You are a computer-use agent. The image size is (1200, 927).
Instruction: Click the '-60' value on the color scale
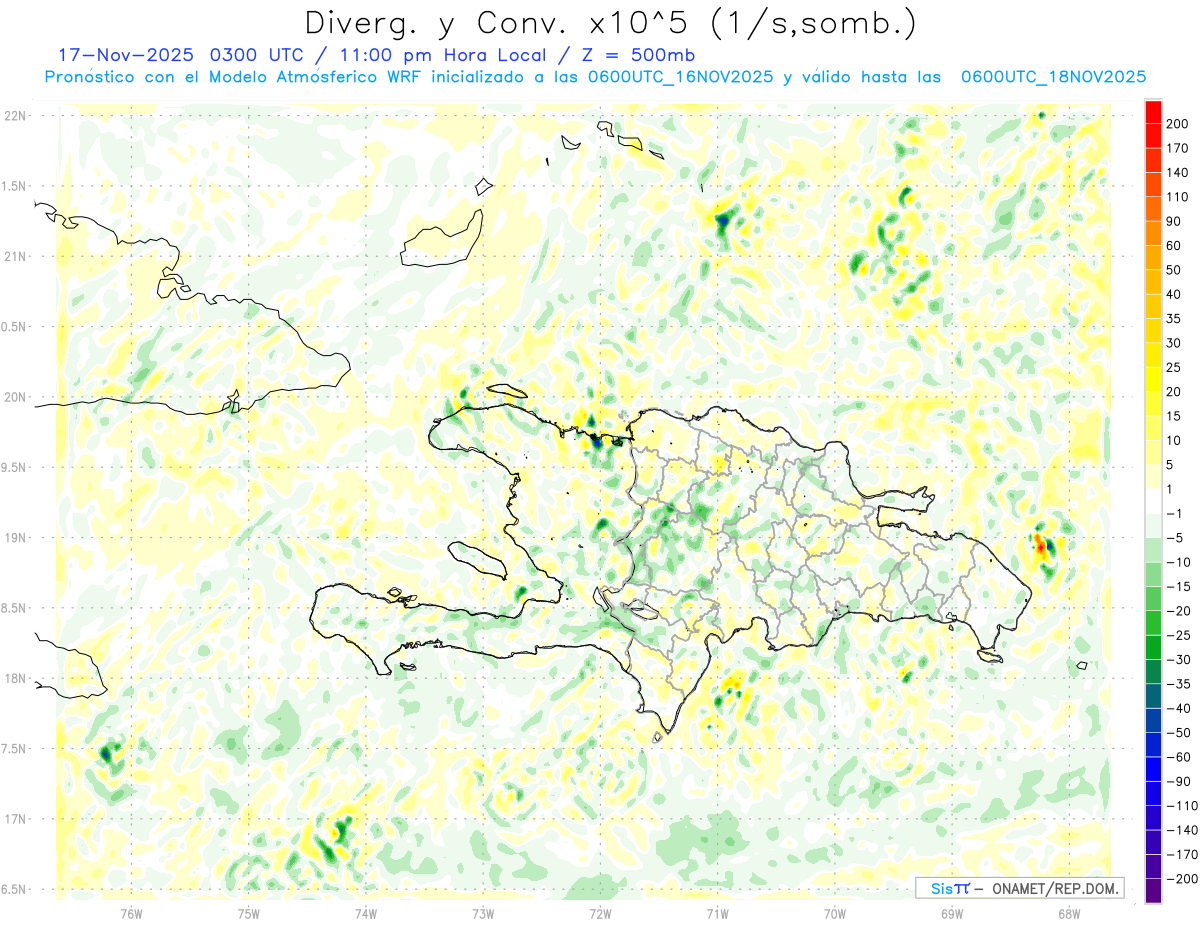(x=1177, y=757)
